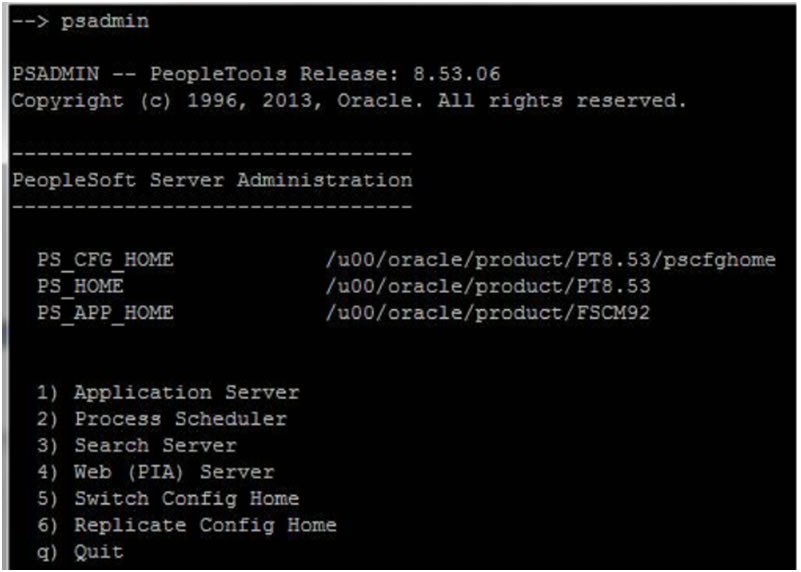Screen dimensions: 801x572
Task: Click the PS_HOME path /u00/oracle/product/PT8.53
Action: (488, 287)
